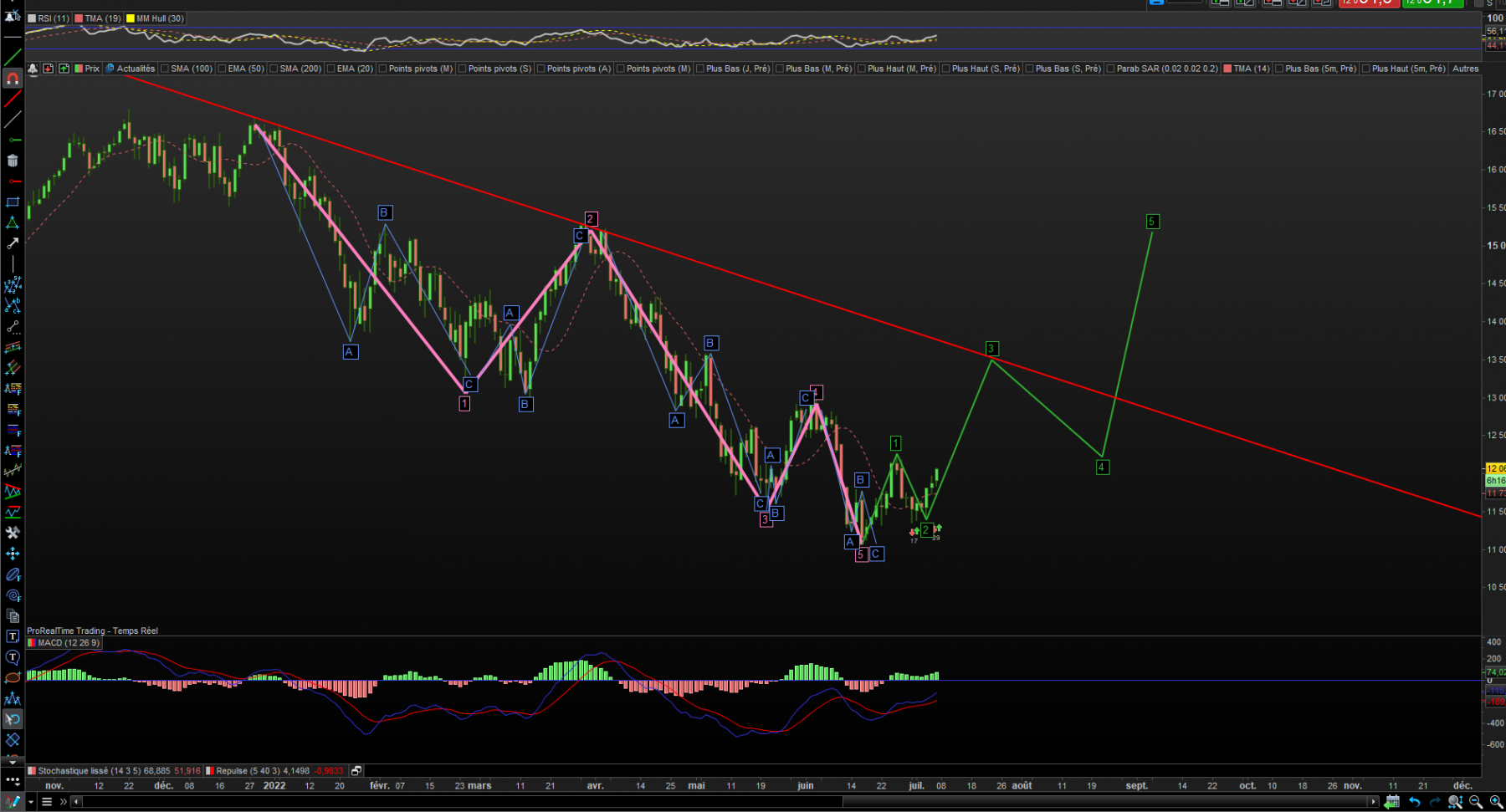Select the magnet snap tool
This screenshot has height=812, width=1506.
click(x=13, y=79)
